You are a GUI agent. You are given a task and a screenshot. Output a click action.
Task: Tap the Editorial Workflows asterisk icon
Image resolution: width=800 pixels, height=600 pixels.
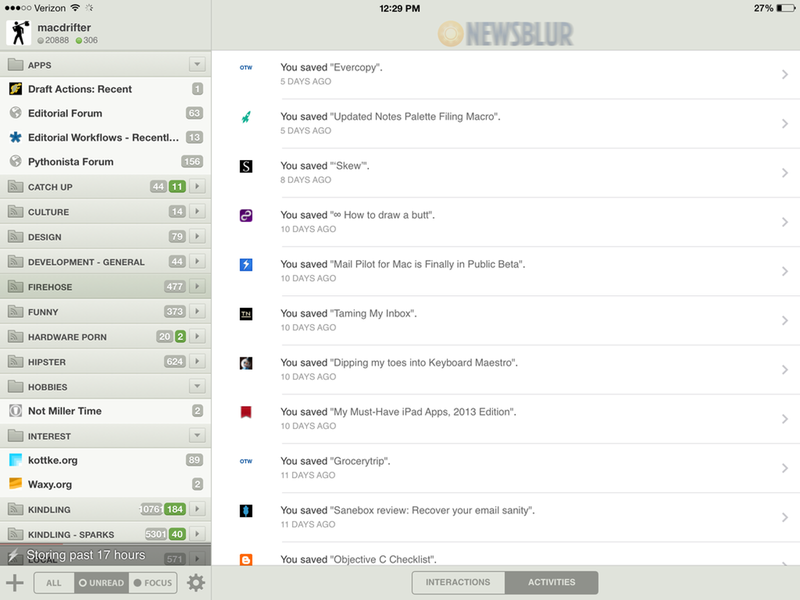coord(16,137)
